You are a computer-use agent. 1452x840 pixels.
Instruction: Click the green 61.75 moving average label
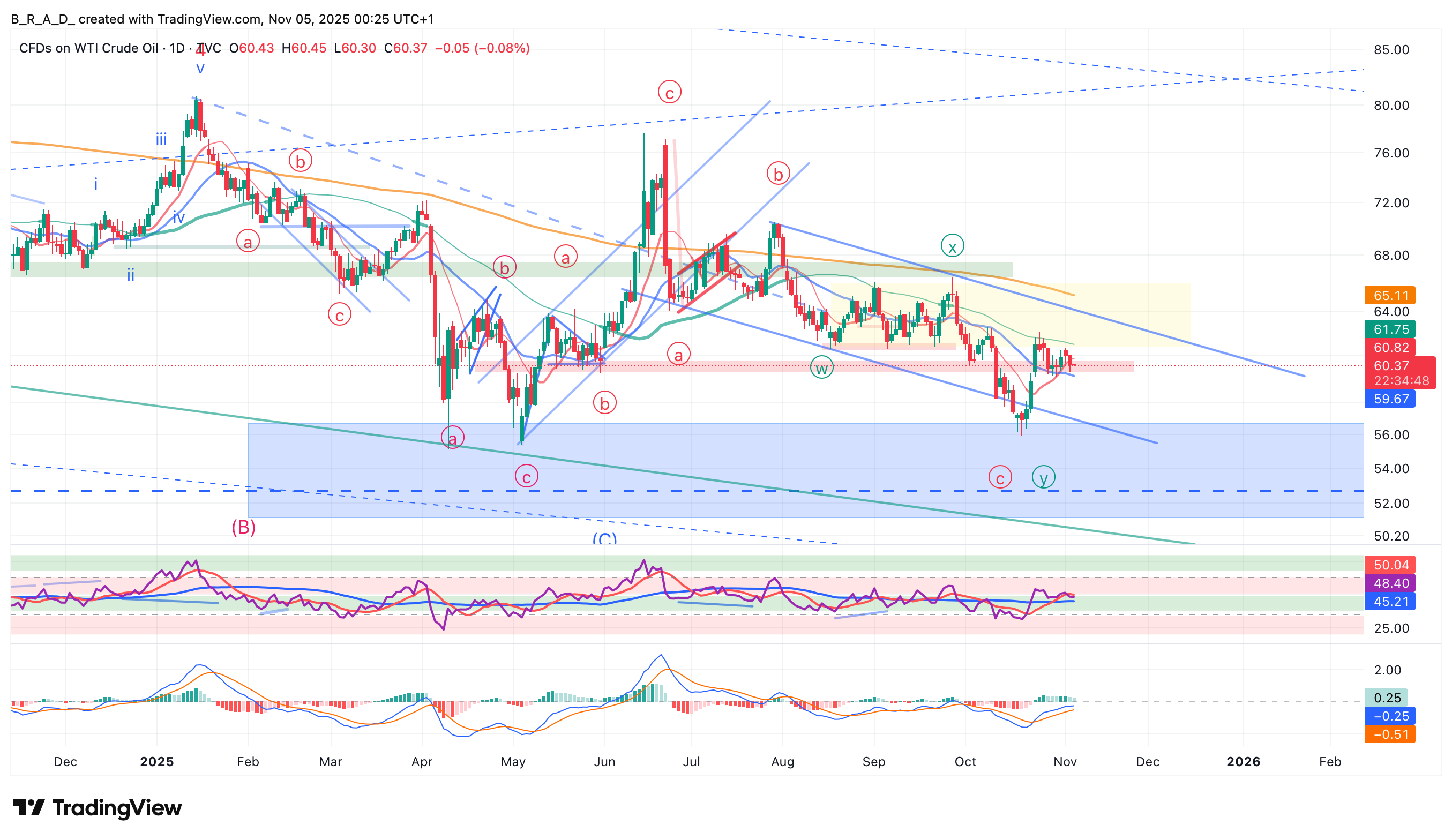1390,329
